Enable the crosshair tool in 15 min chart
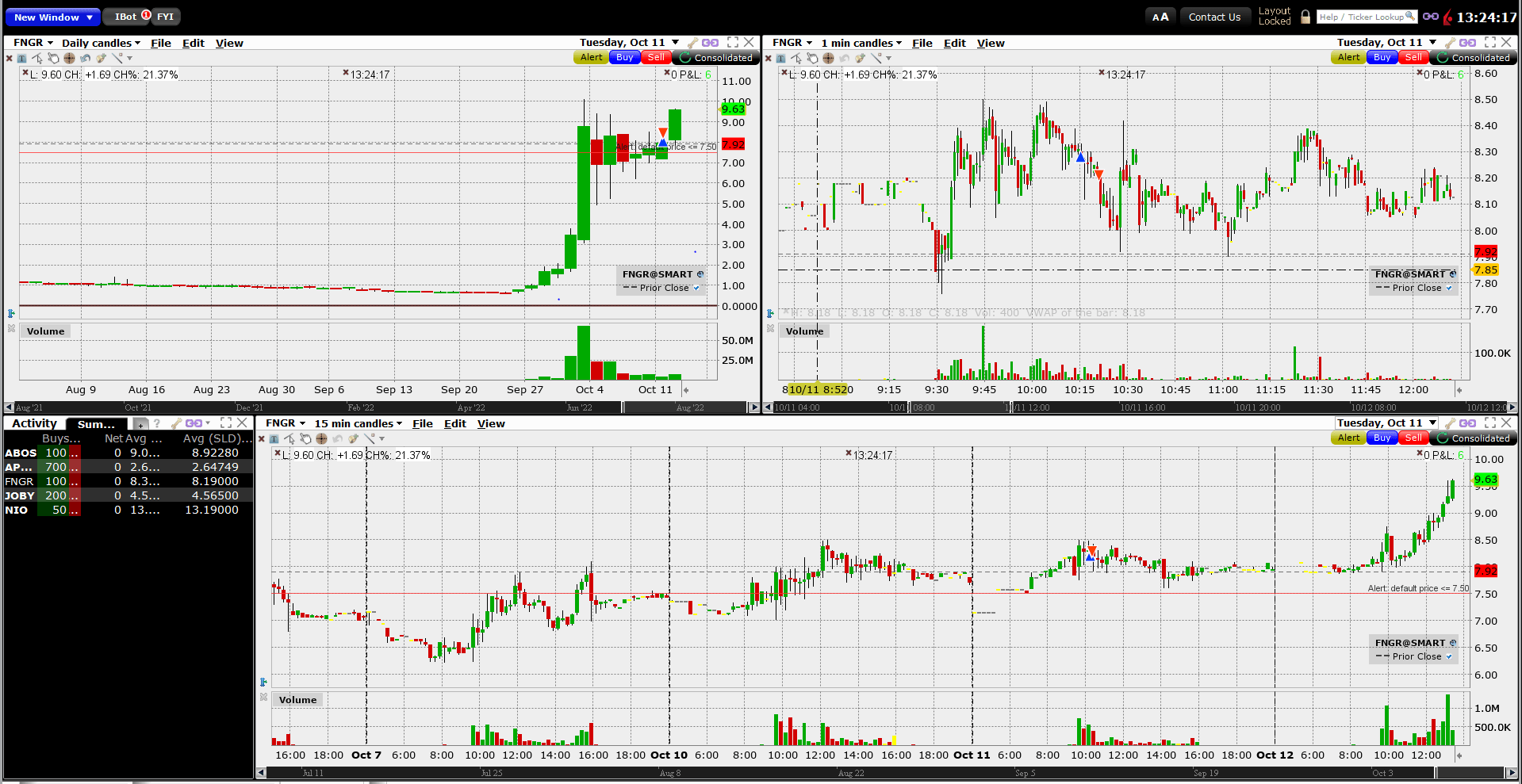This screenshot has height=784, width=1522. pos(321,438)
